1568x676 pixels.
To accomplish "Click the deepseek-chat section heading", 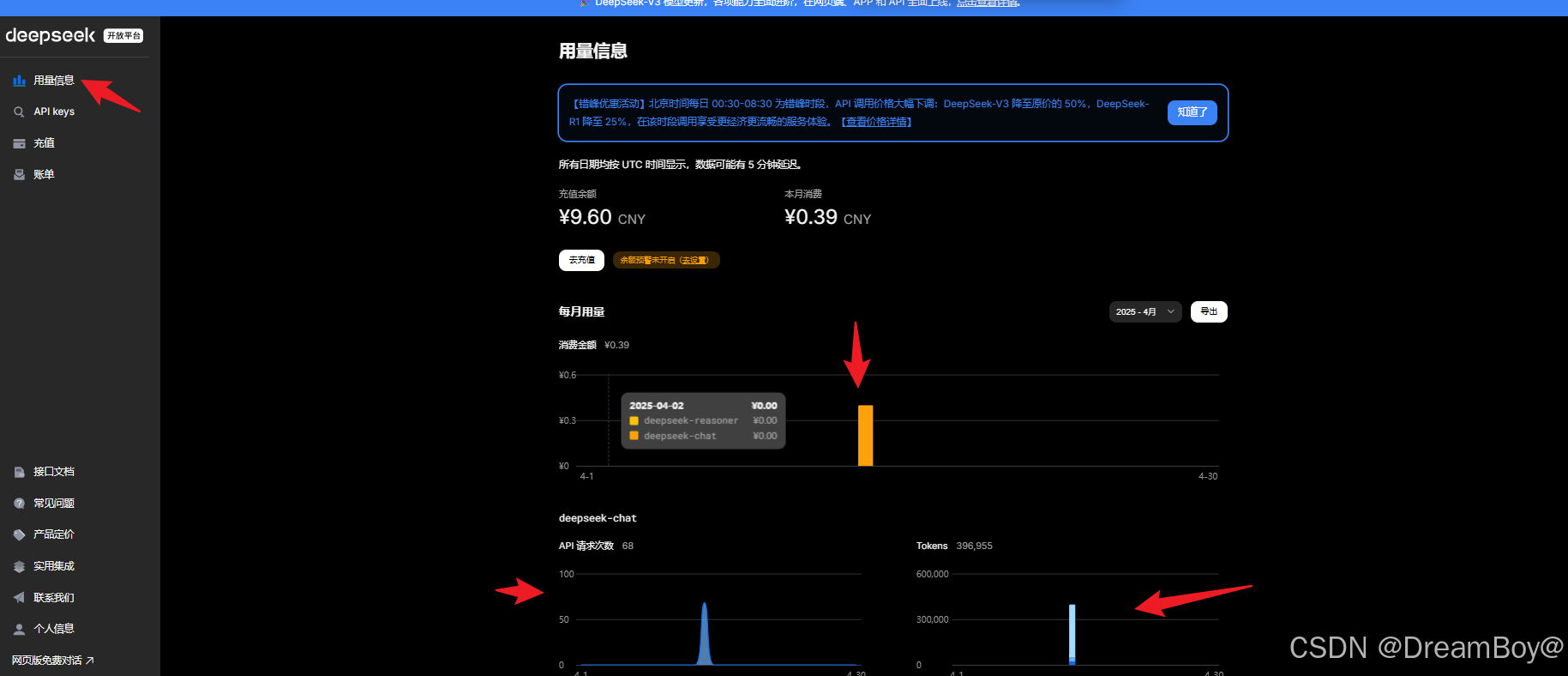I will (598, 518).
